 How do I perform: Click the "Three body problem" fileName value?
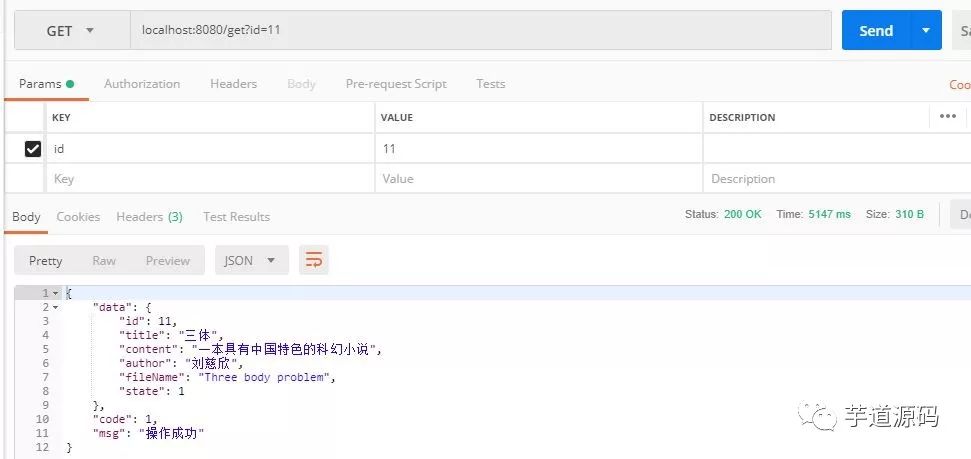tap(264, 377)
